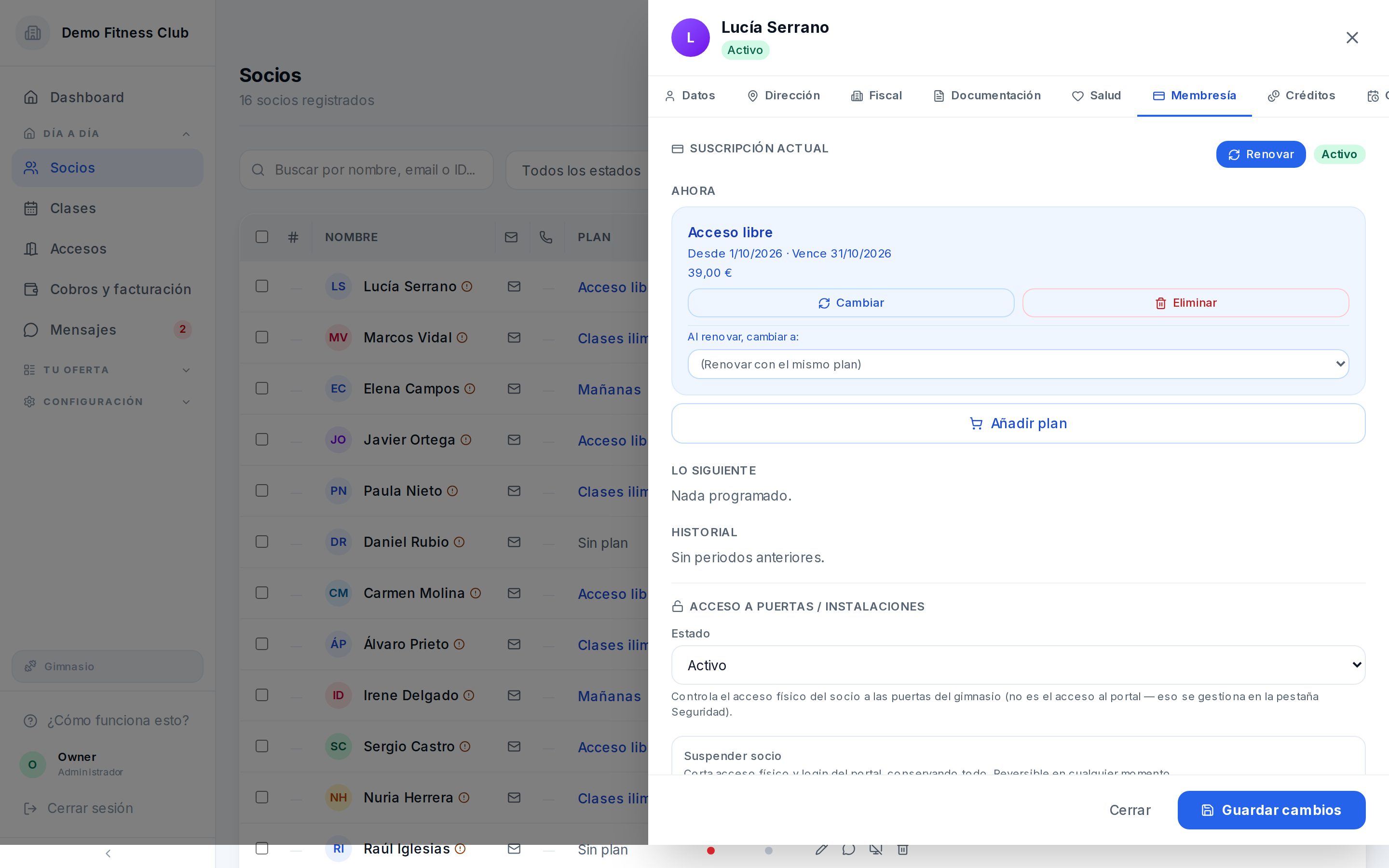Switch to the Fiscal tab
The image size is (1389, 868).
(876, 96)
